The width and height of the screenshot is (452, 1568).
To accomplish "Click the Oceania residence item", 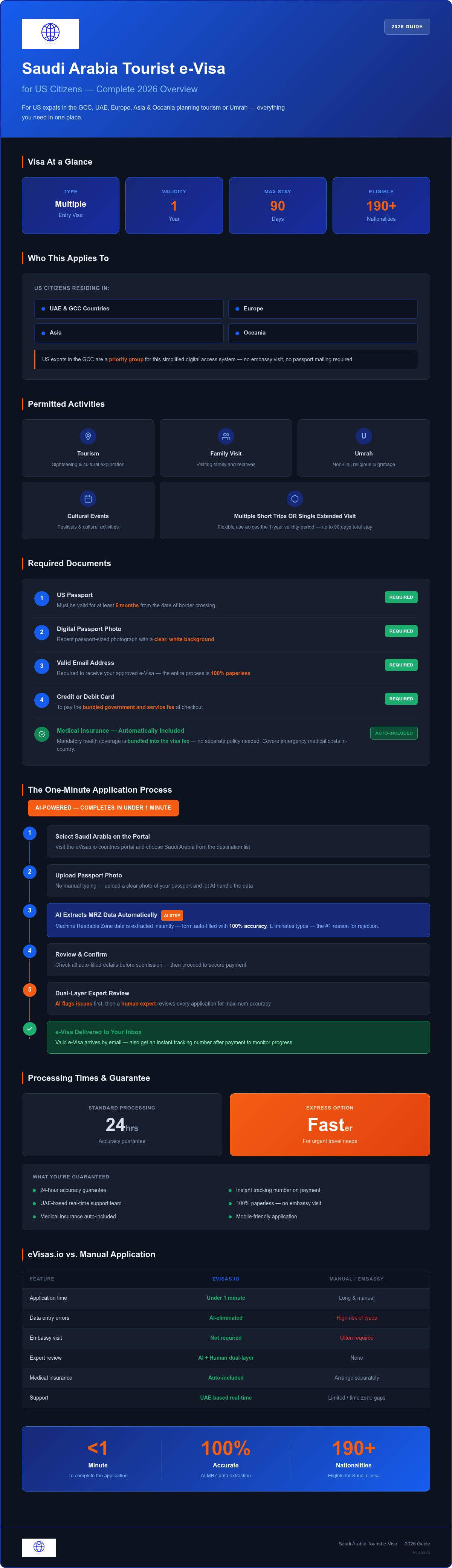I will pyautogui.click(x=323, y=333).
